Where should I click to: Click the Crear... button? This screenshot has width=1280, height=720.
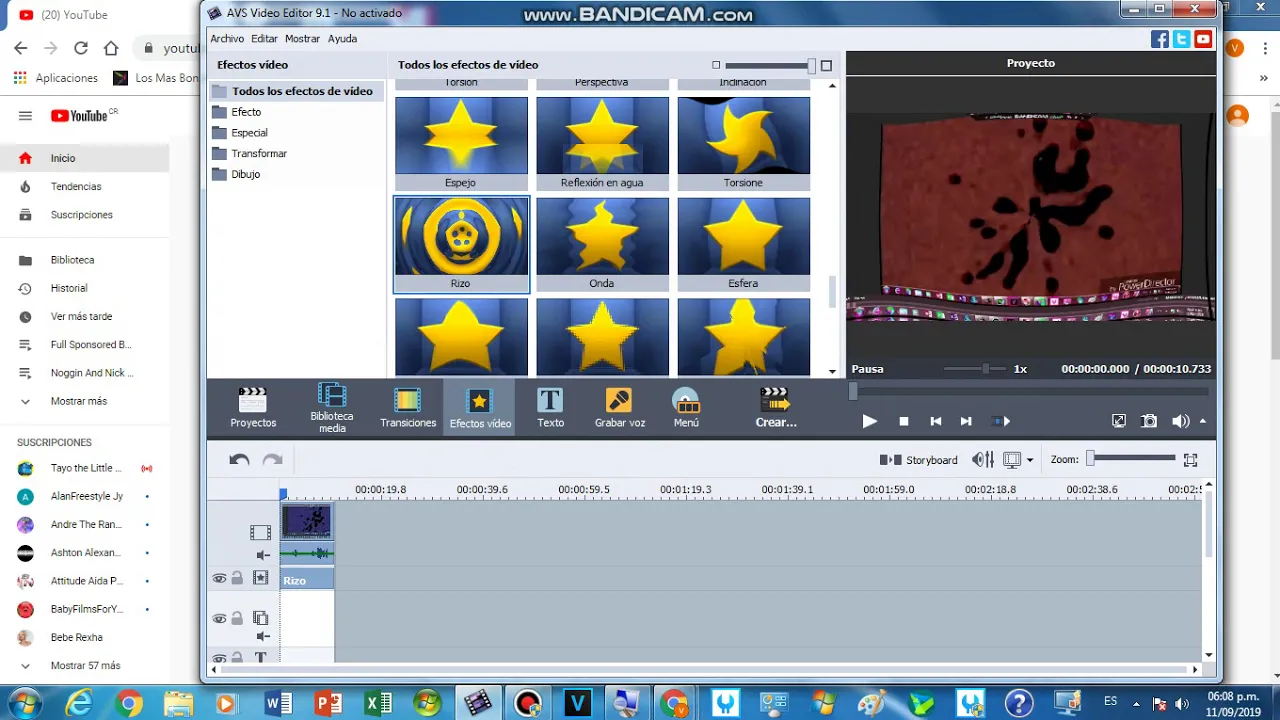point(776,407)
